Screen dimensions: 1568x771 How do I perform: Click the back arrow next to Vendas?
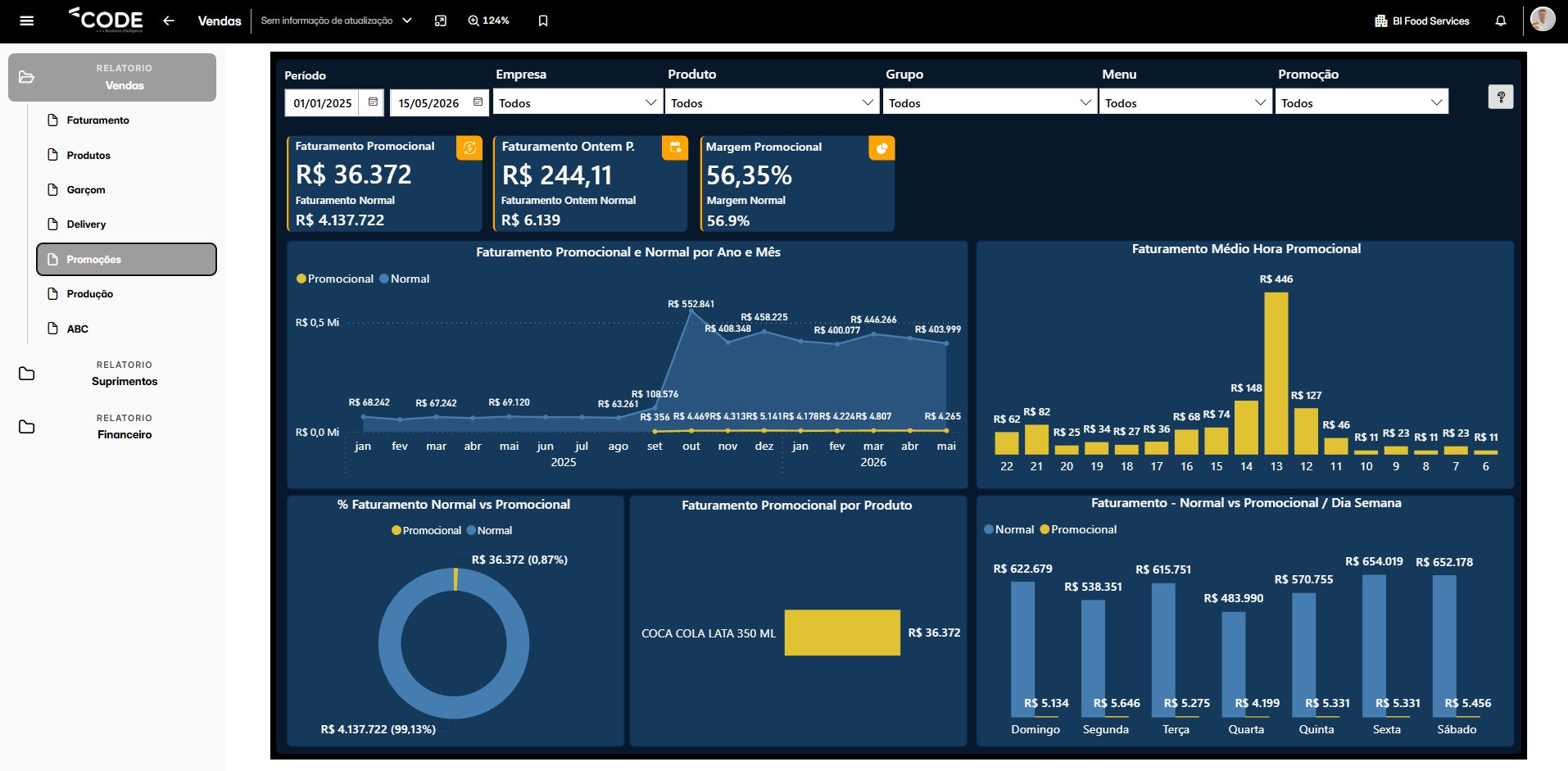click(169, 20)
